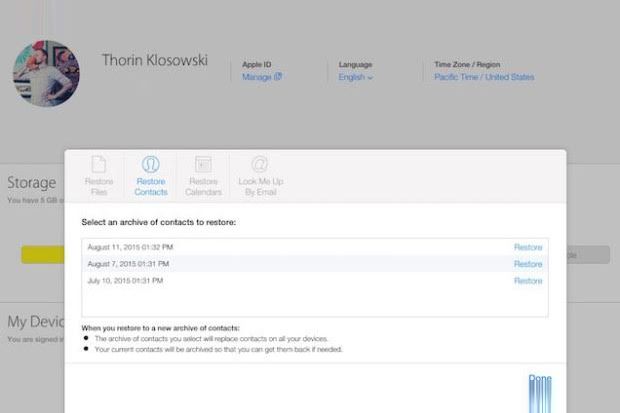Click 'When you restore to a new archive' text

[161, 328]
